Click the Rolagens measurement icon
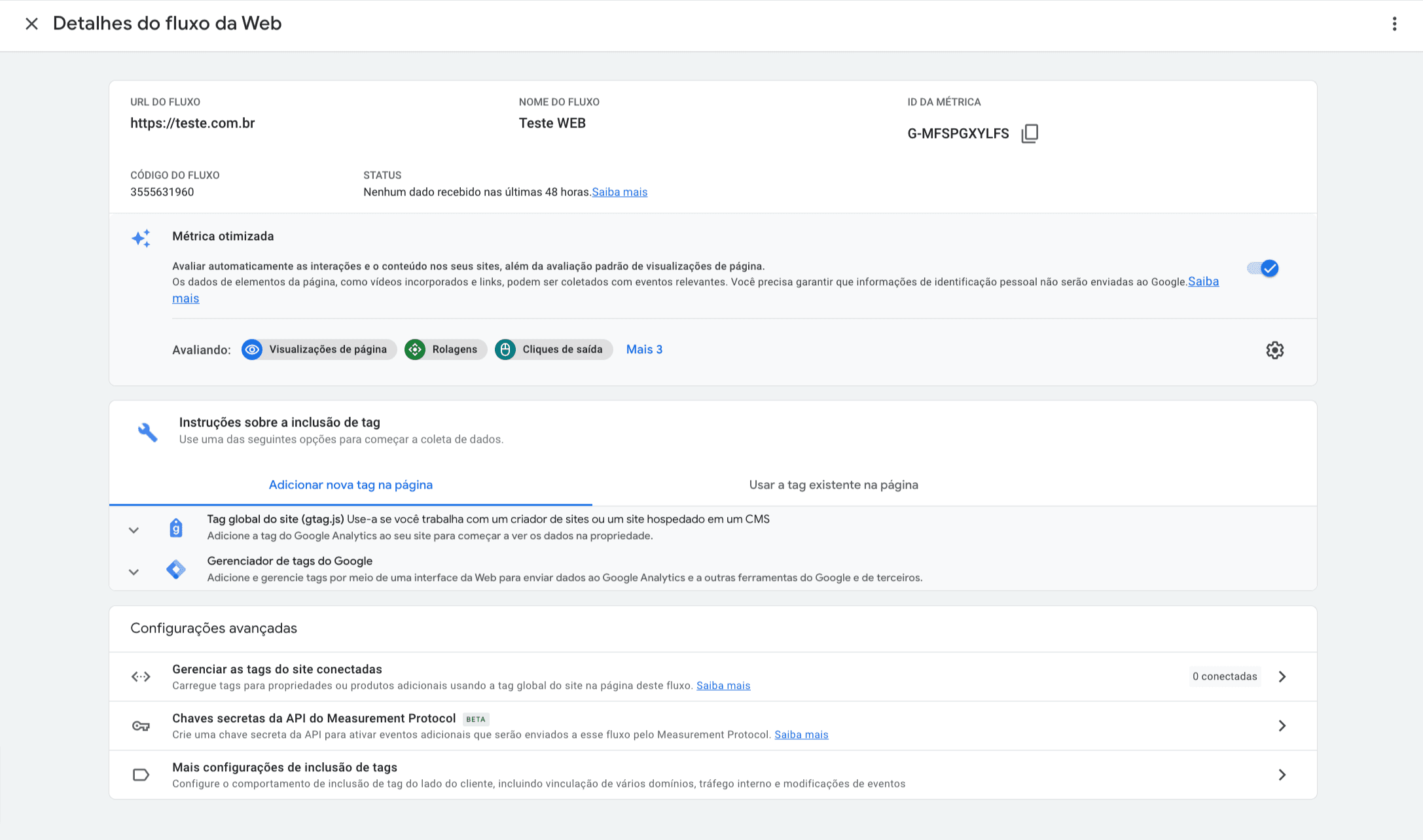Screen dimensions: 1423x840 pos(415,349)
